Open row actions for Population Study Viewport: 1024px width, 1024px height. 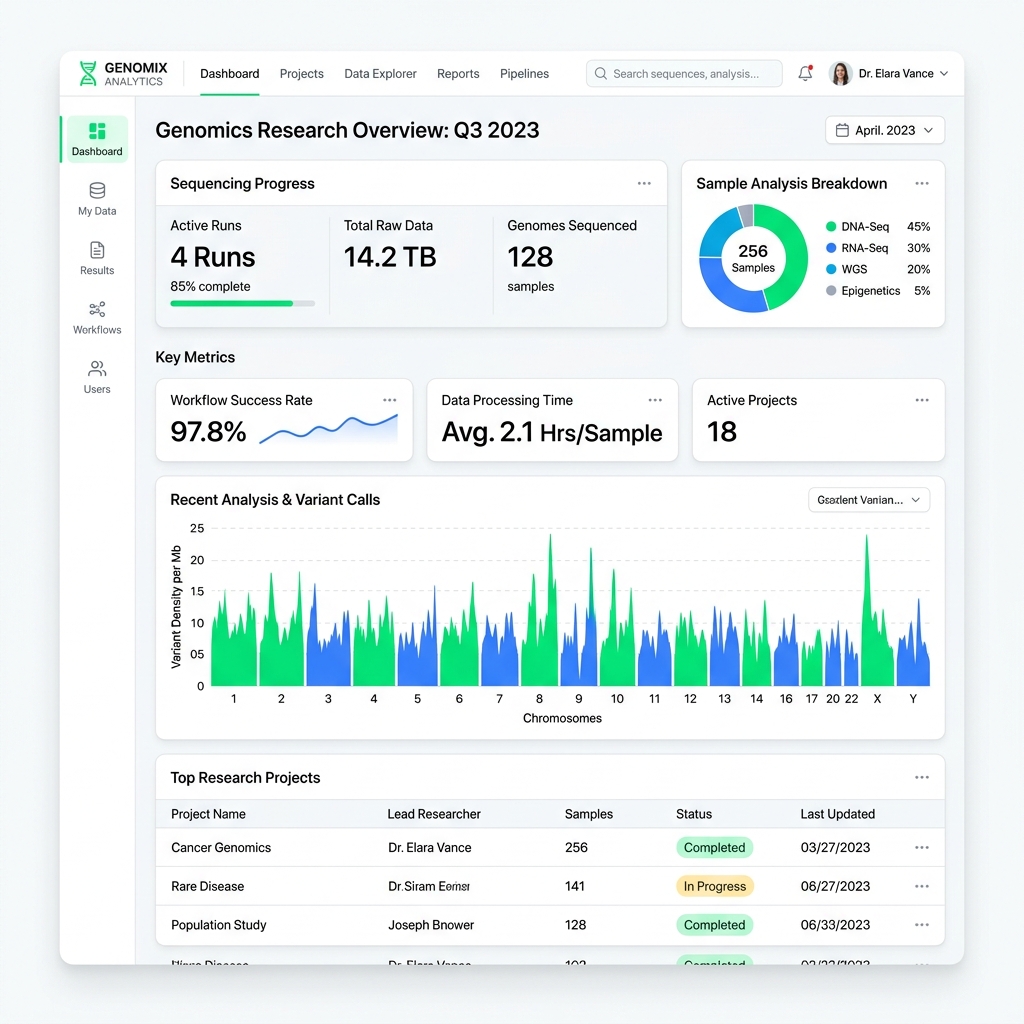(922, 925)
